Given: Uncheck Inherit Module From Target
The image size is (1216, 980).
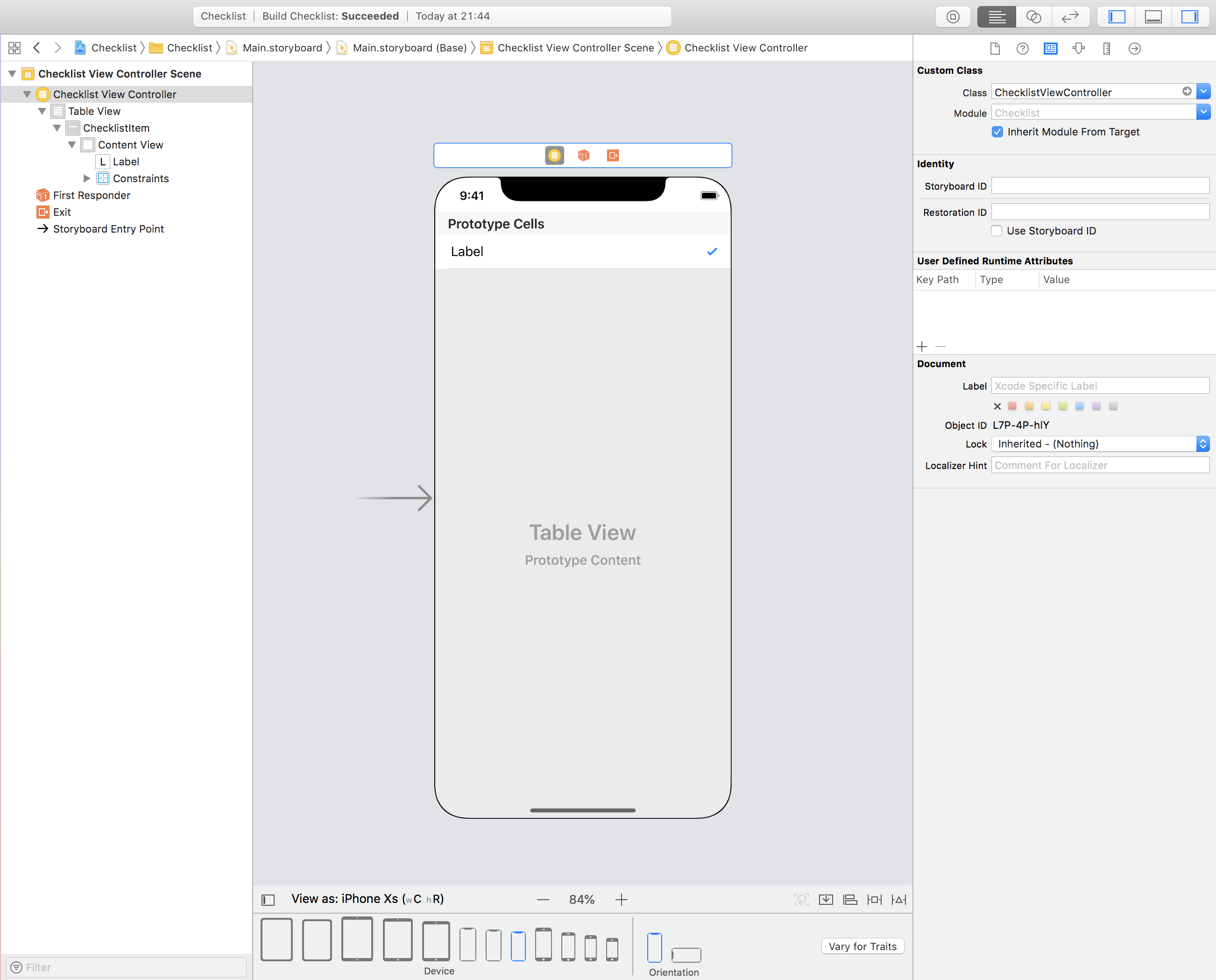Looking at the screenshot, I should pyautogui.click(x=997, y=132).
